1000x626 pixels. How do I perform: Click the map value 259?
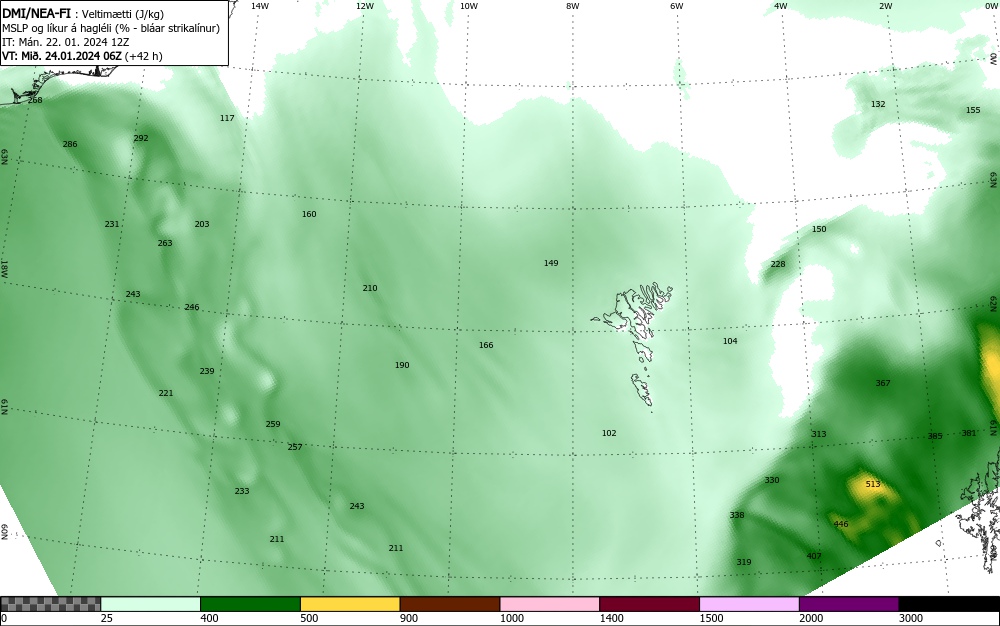pyautogui.click(x=273, y=424)
